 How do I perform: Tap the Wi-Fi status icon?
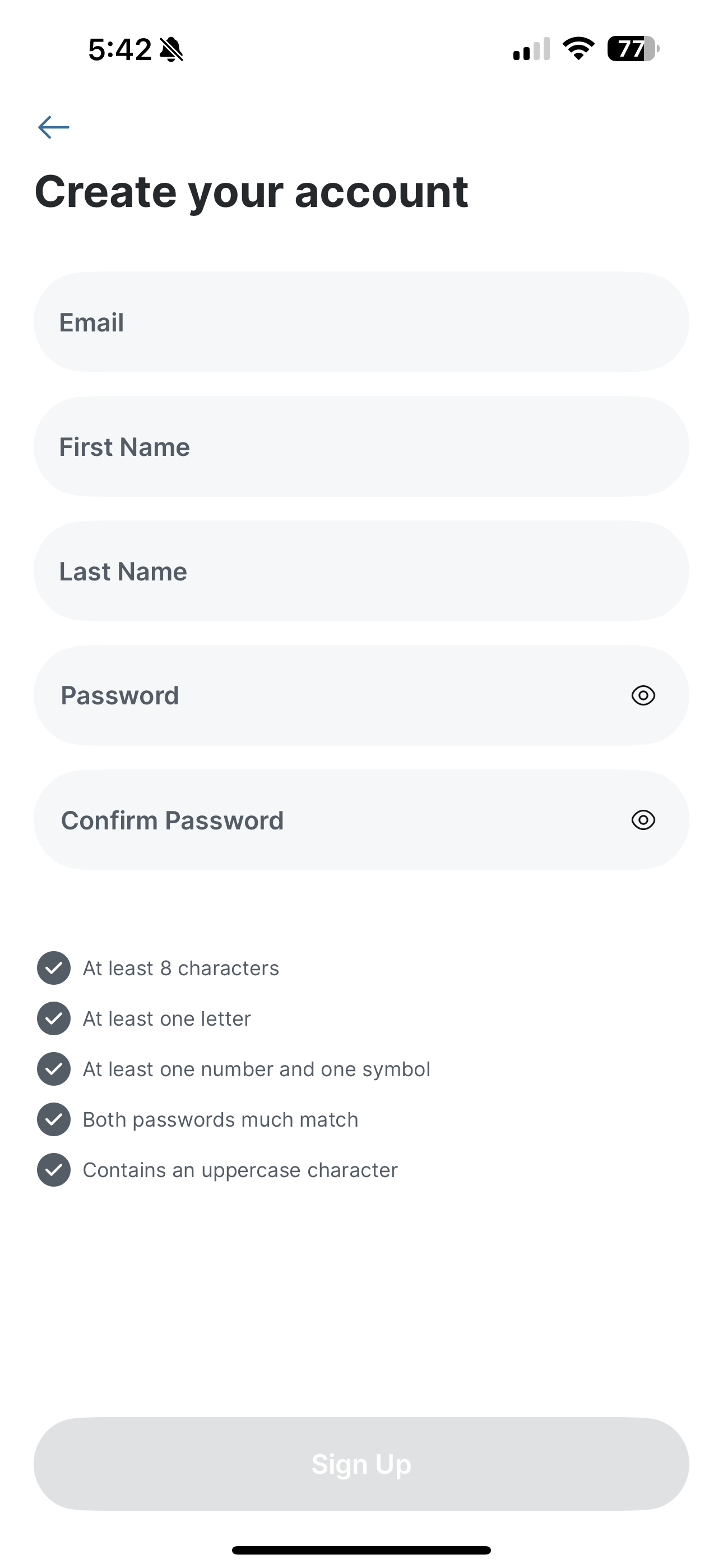[578, 49]
